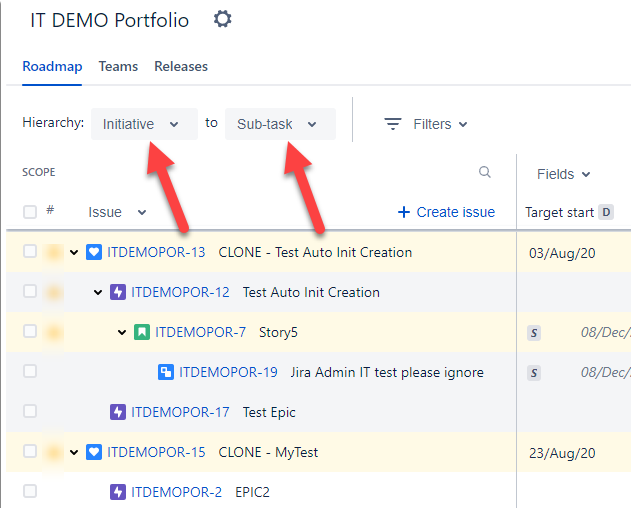Click the plus icon of Create issue
Image resolution: width=631 pixels, height=508 pixels.
point(404,212)
